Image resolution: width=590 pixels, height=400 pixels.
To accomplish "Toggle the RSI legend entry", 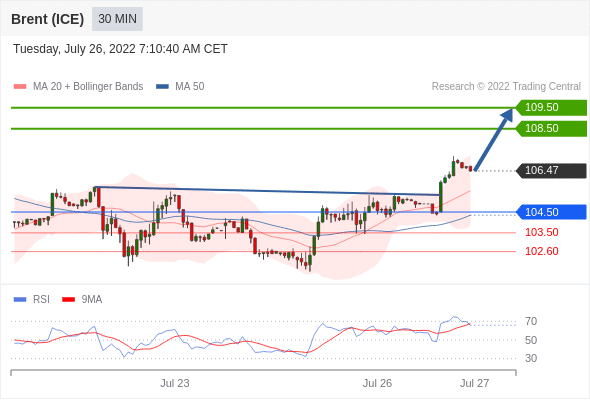I will [x=32, y=300].
